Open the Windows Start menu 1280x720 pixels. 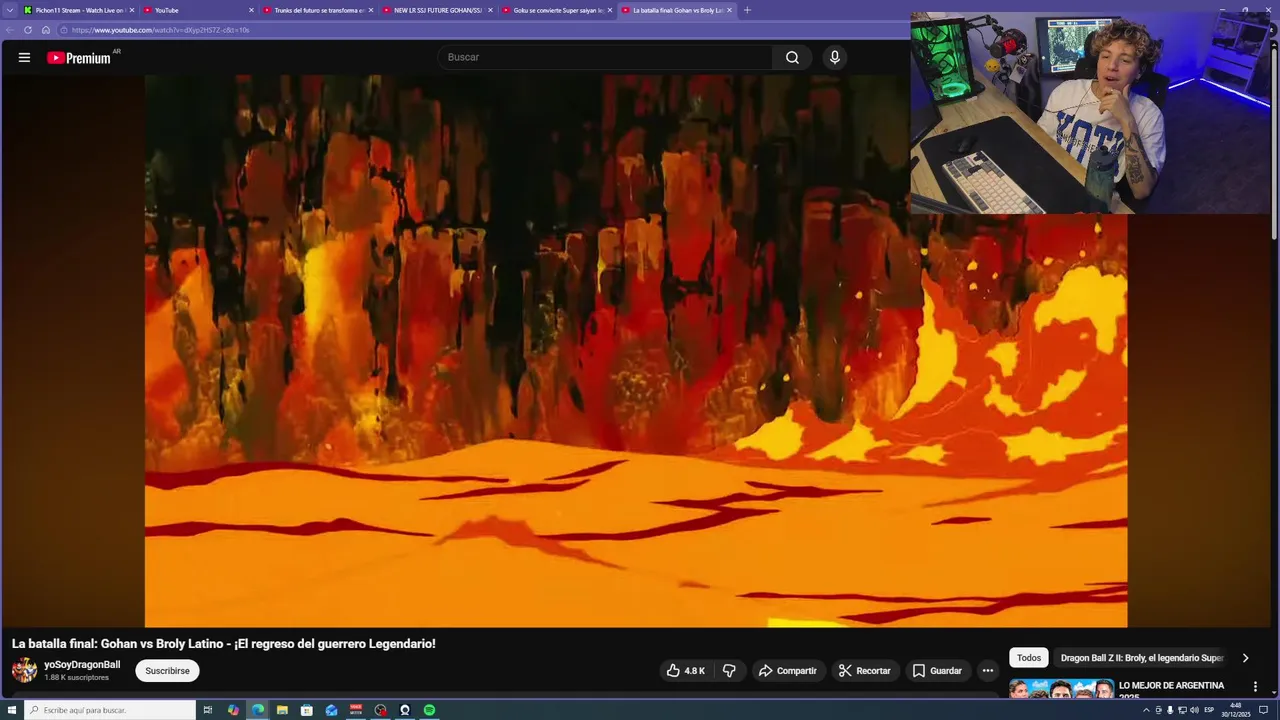(12, 710)
